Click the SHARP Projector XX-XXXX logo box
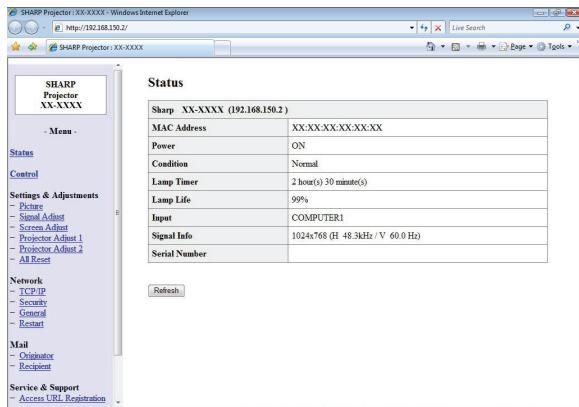Image resolution: width=579 pixels, height=407 pixels. pyautogui.click(x=61, y=95)
